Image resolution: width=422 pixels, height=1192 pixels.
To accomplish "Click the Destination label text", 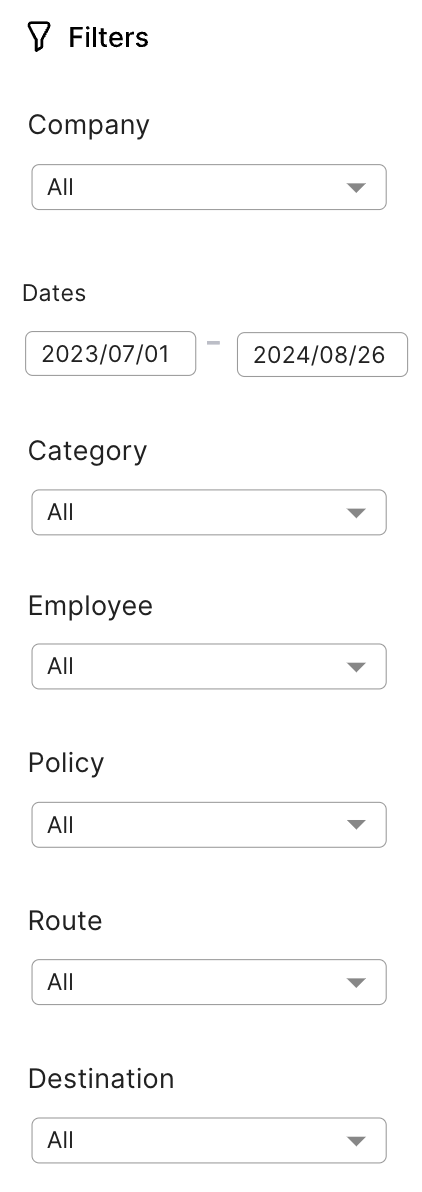I will (101, 1079).
